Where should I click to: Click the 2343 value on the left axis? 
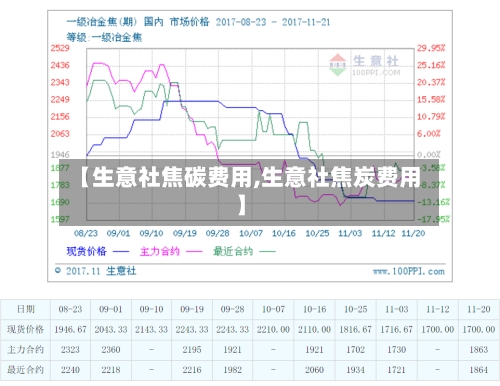click(60, 82)
